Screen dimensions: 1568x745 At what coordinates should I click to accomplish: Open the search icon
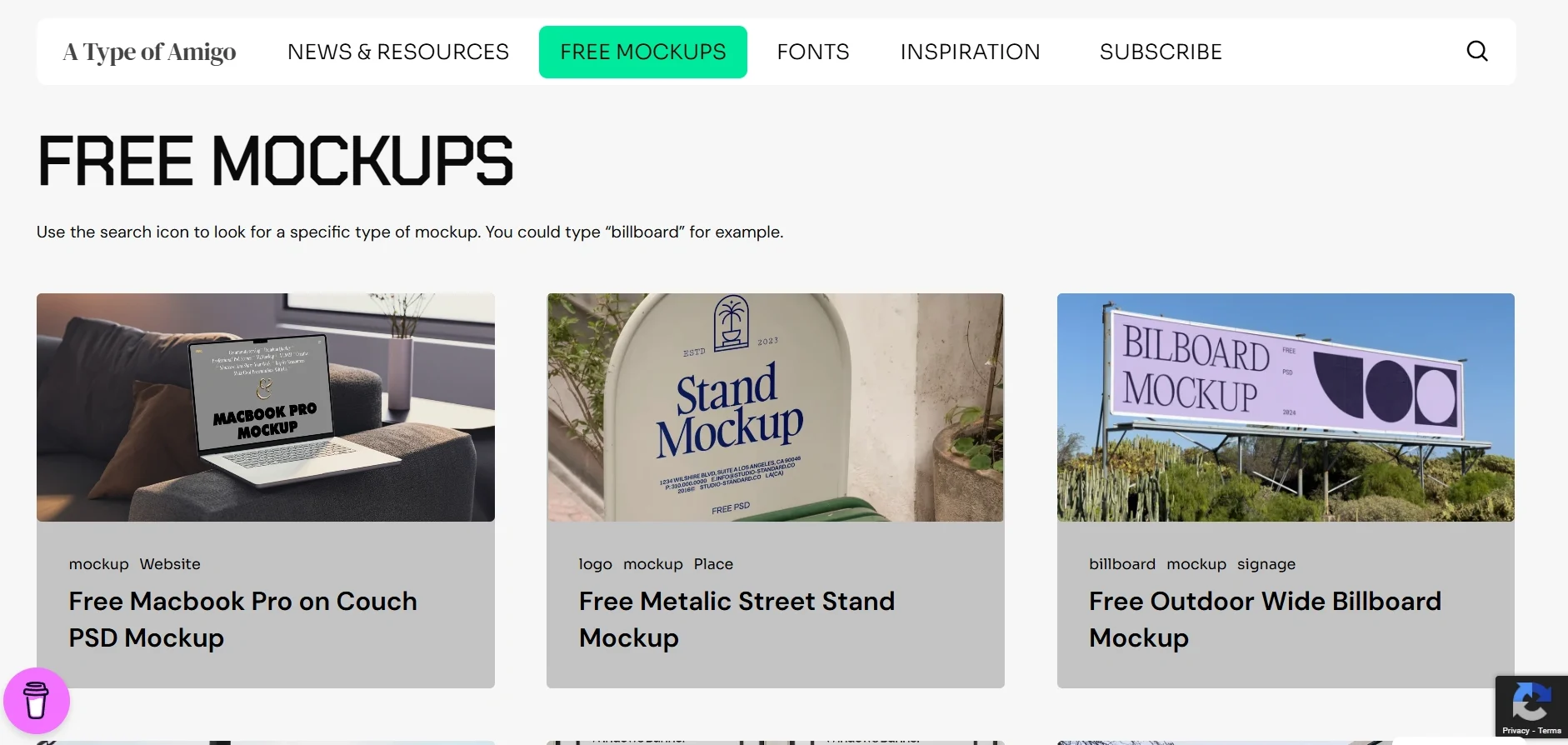(1477, 51)
